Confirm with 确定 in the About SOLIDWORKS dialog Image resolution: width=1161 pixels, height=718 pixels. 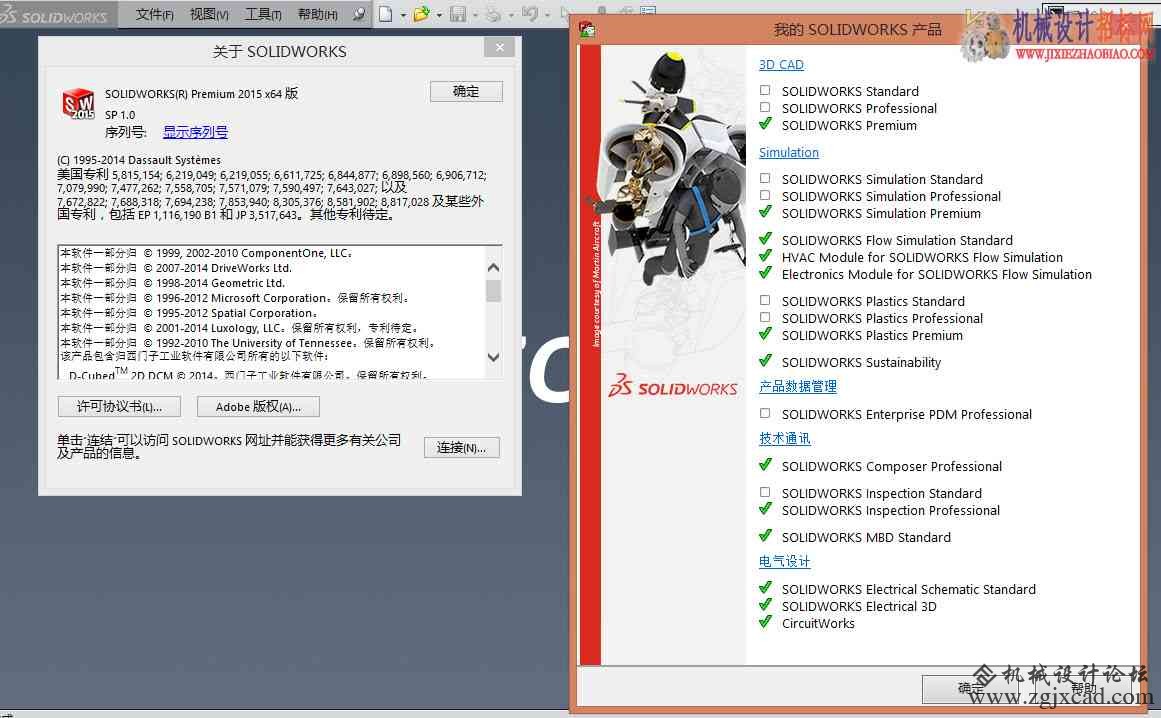coord(466,91)
